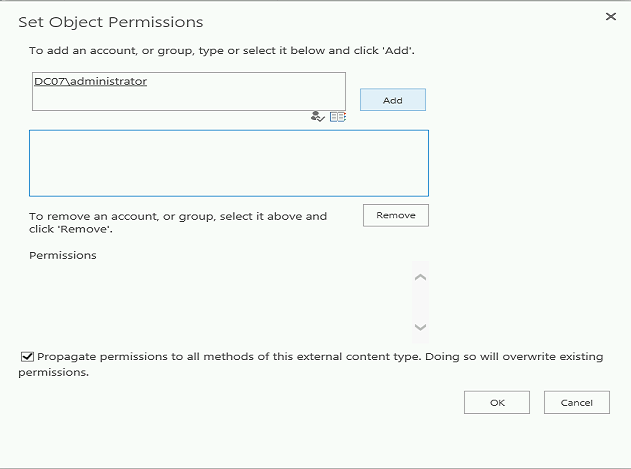
Task: Click the empty Permissions list area
Action: [215, 302]
